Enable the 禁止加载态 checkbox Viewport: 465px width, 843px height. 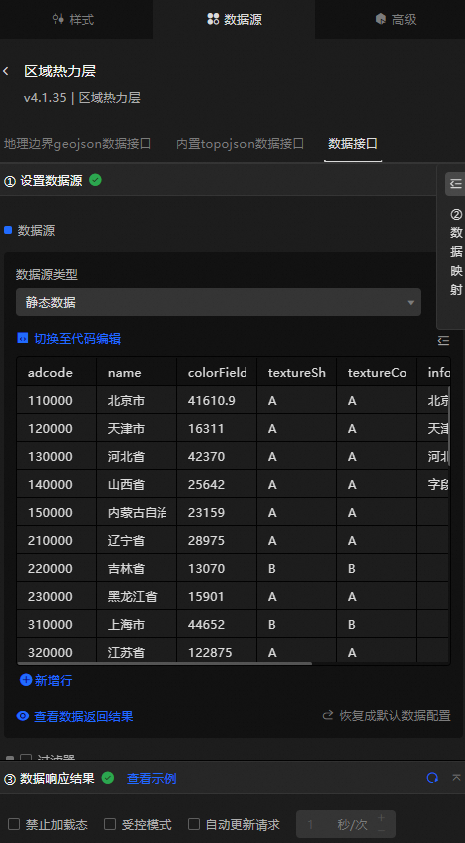(x=14, y=824)
